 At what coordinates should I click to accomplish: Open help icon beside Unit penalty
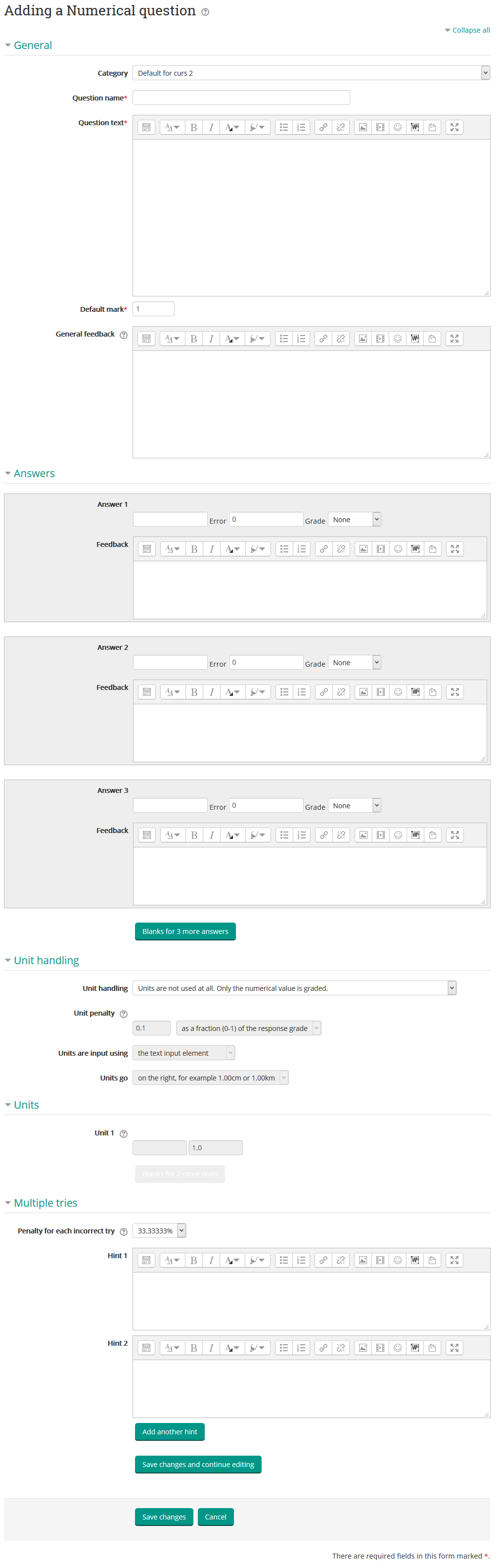coord(124,1014)
